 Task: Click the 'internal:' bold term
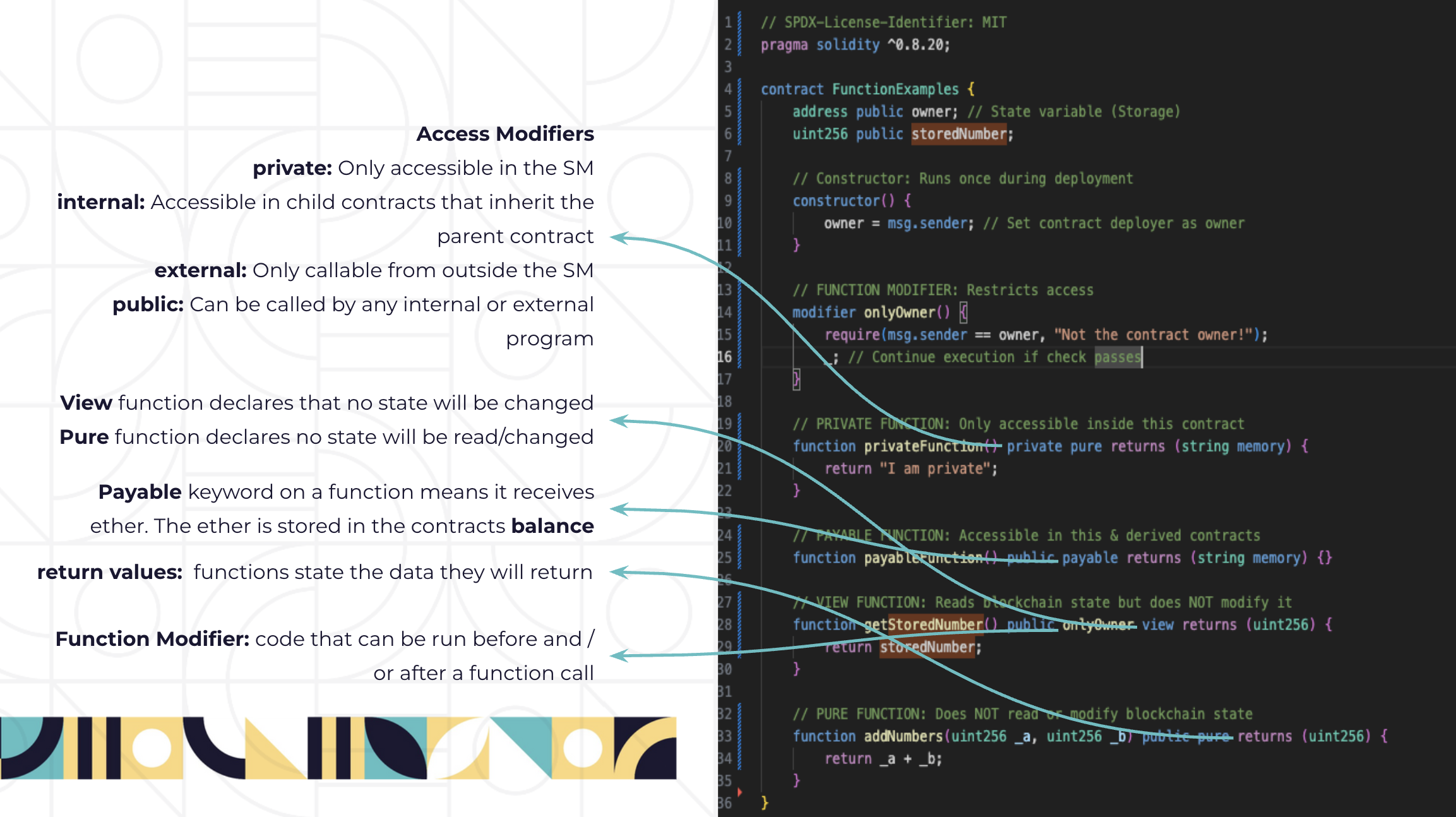(101, 202)
